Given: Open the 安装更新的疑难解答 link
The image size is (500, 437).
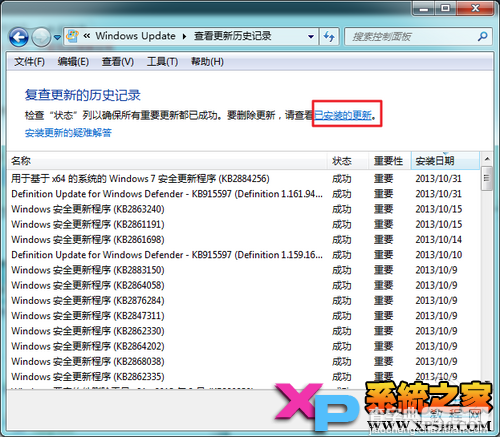Looking at the screenshot, I should (x=68, y=133).
